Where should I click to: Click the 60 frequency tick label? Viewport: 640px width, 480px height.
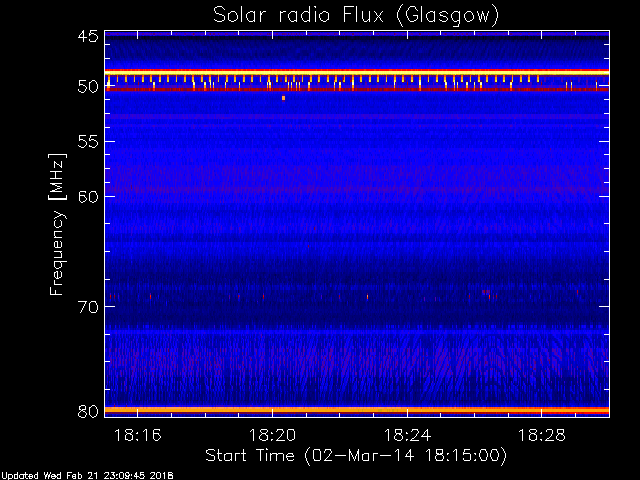tap(88, 196)
